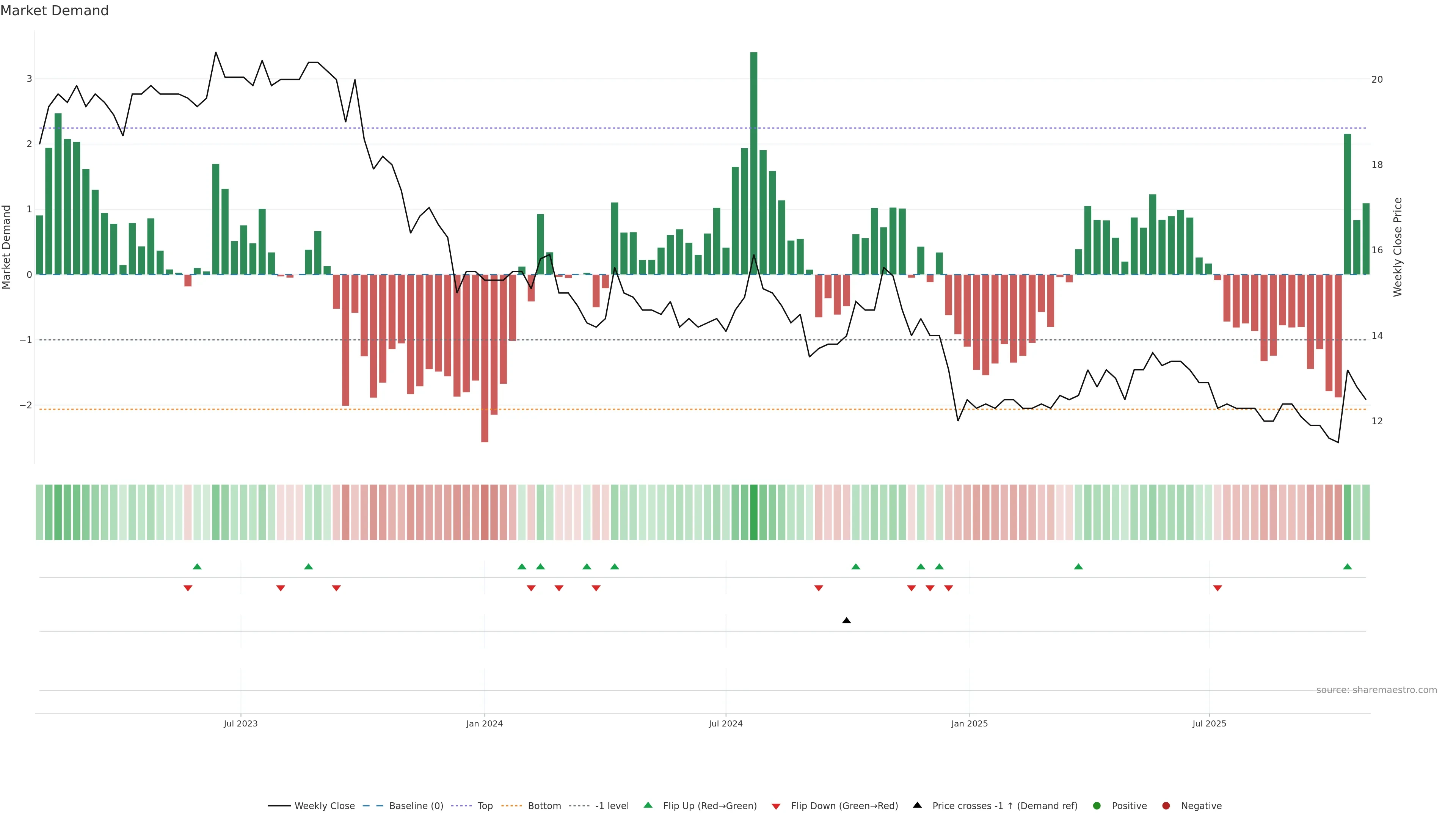Toggle the Top dotted line legend

462,806
